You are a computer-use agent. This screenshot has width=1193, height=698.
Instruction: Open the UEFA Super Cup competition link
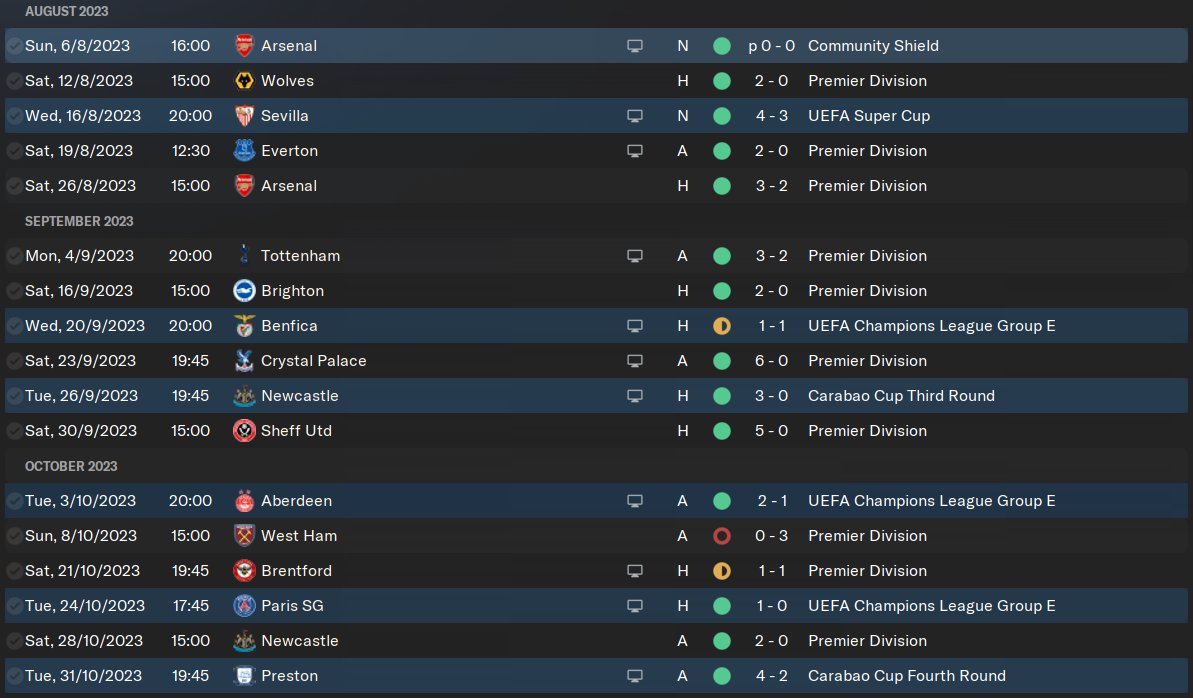coord(869,116)
